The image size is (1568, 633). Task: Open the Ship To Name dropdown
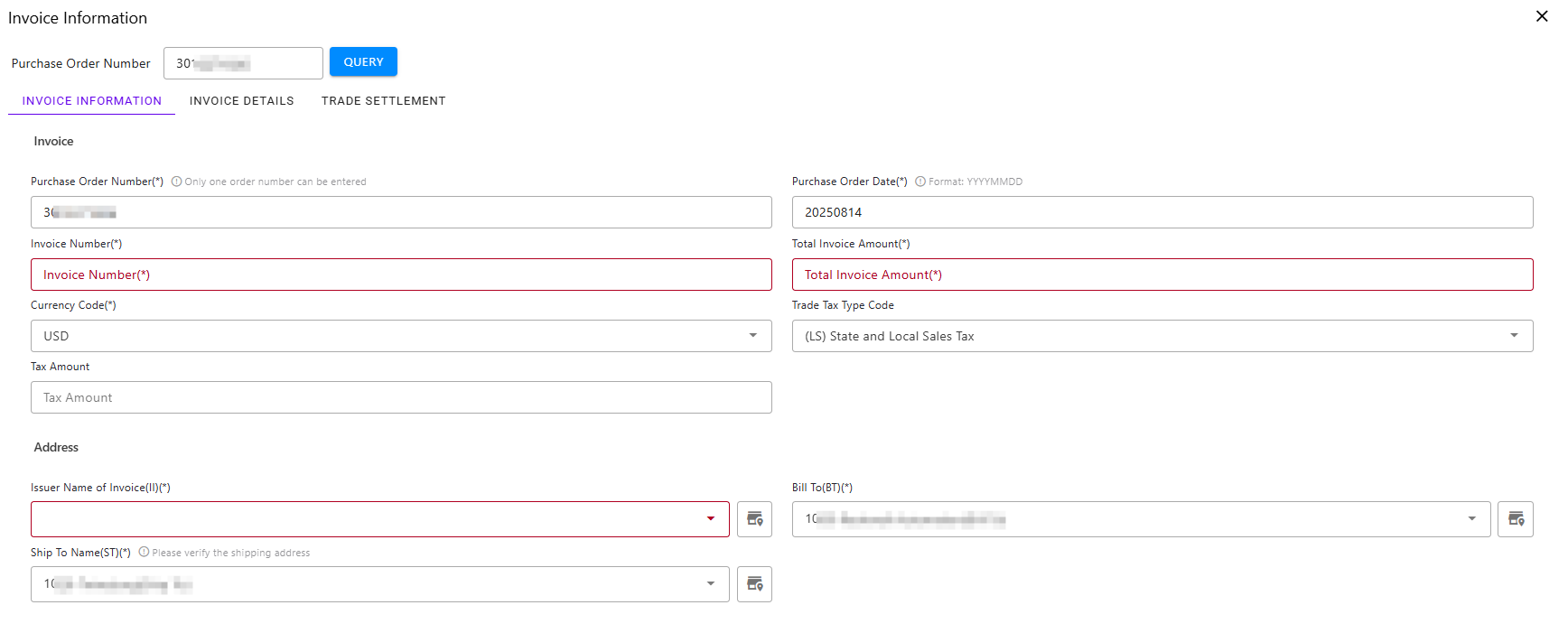click(x=711, y=584)
